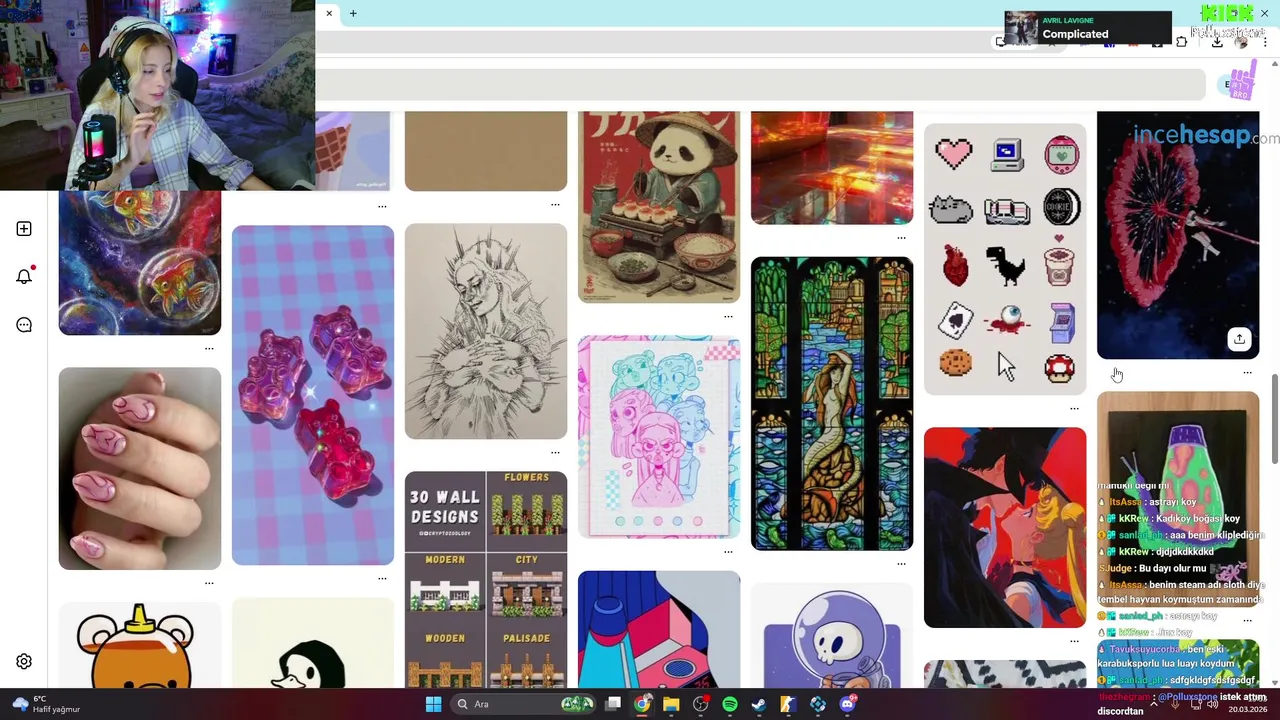Open more options under the gummy bears pin
Image resolution: width=1280 pixels, height=720 pixels.
[382, 578]
